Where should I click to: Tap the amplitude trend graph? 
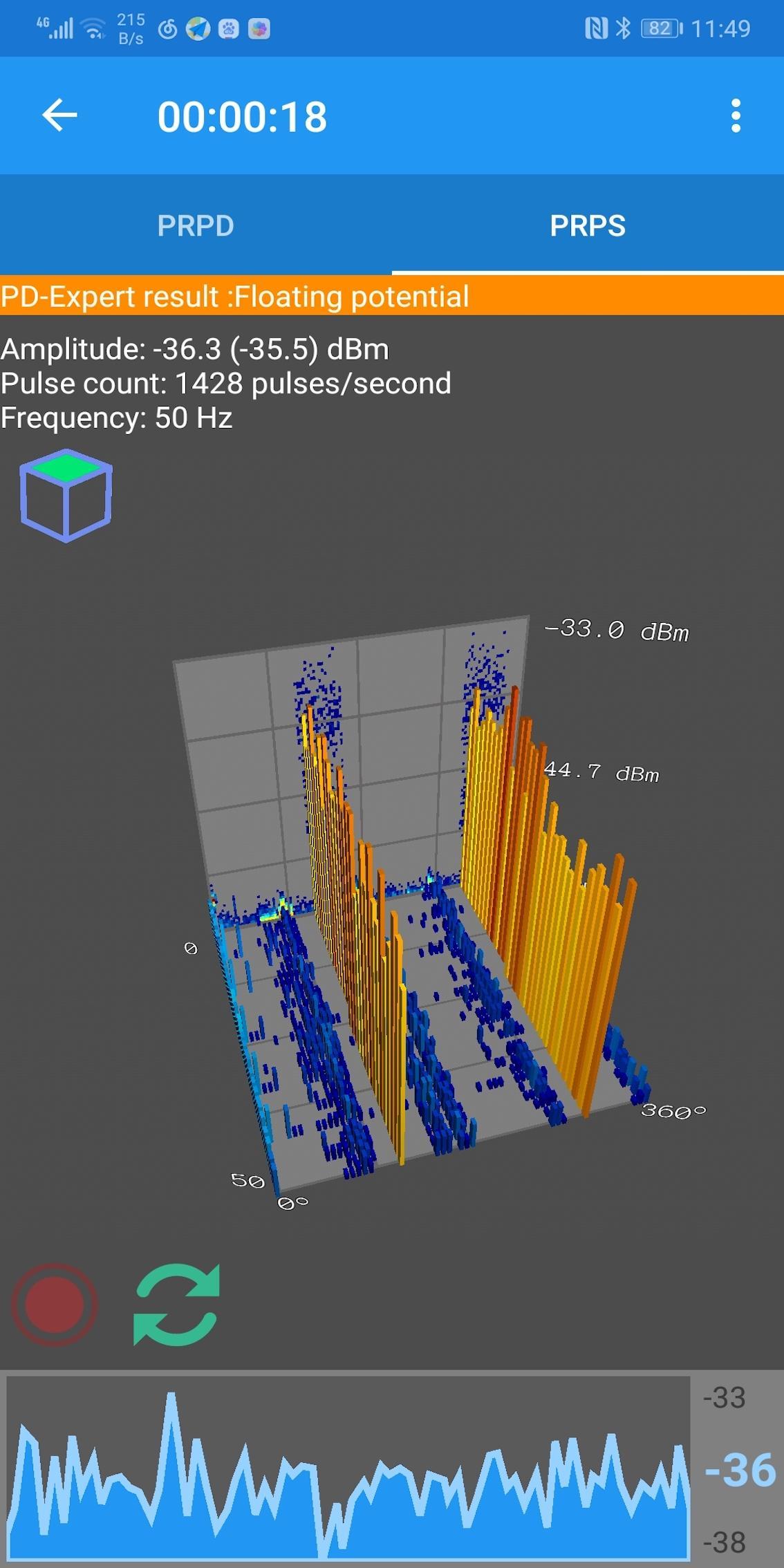pos(348,1468)
